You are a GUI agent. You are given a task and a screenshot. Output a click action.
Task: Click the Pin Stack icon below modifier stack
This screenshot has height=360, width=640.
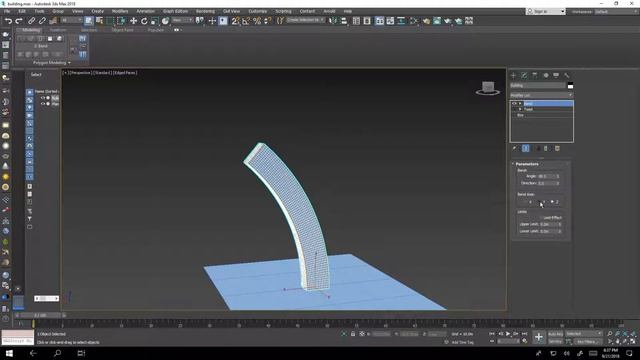[514, 149]
